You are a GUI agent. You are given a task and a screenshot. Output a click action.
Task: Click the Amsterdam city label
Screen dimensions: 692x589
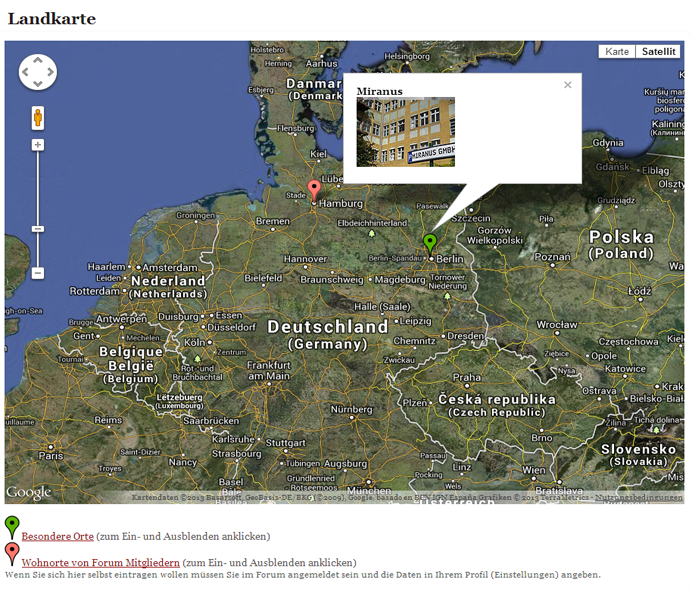[x=170, y=267]
